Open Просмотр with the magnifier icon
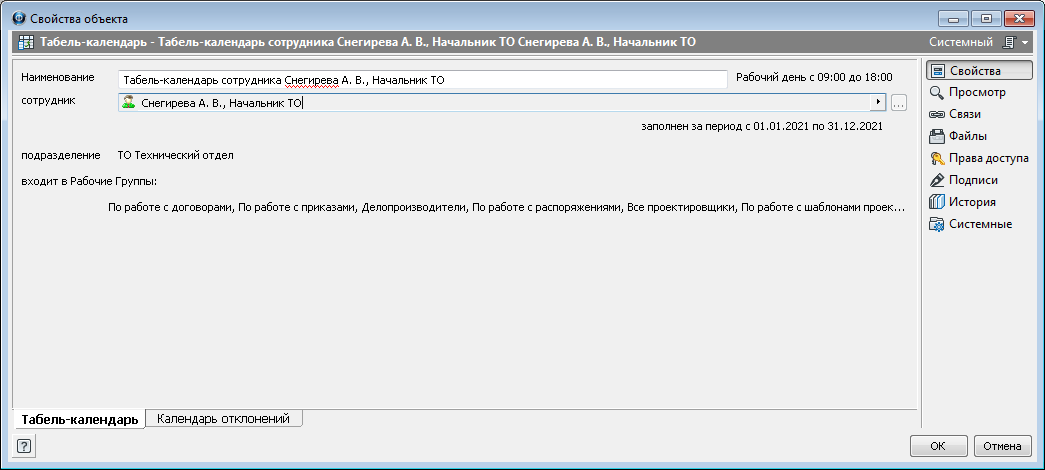1045x470 pixels. coord(967,92)
